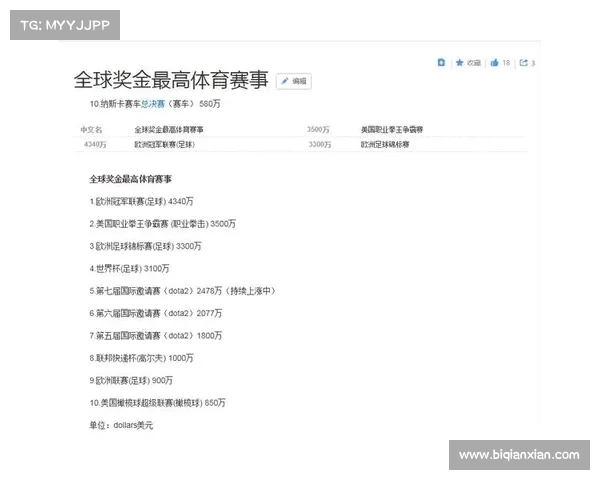Click the blue square icon left of the star

coord(441,62)
